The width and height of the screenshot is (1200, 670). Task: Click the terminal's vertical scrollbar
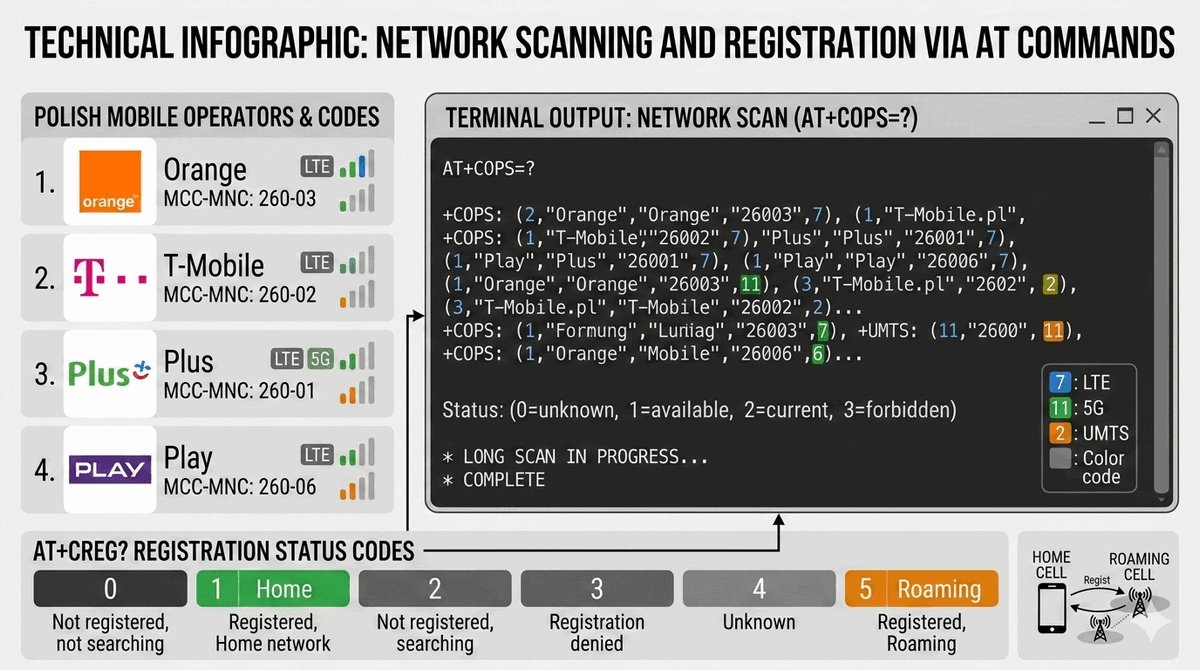[x=1160, y=320]
